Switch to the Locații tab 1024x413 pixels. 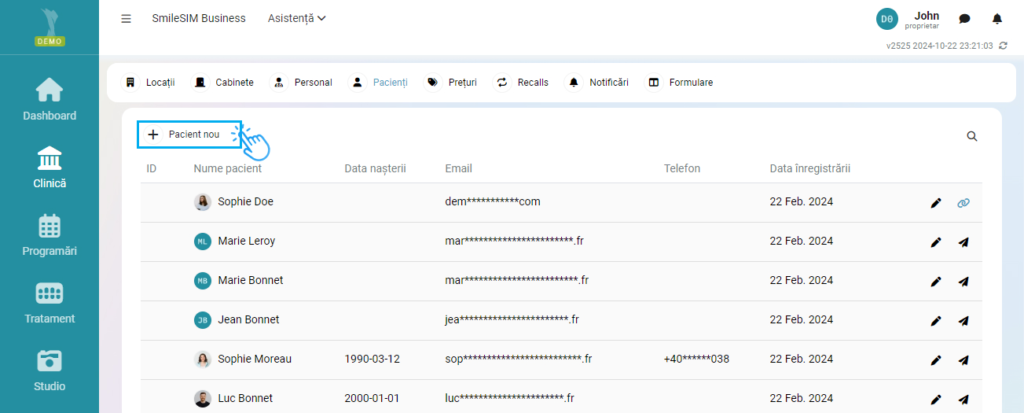tap(150, 82)
